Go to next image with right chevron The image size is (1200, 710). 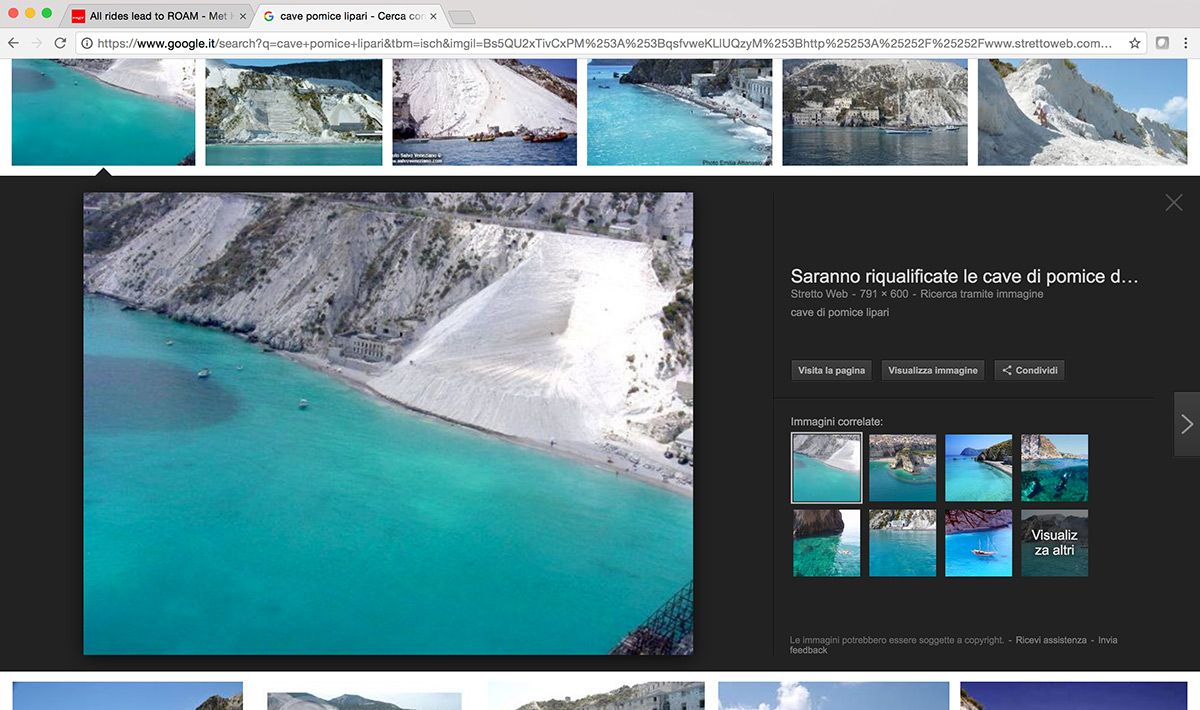click(x=1186, y=424)
